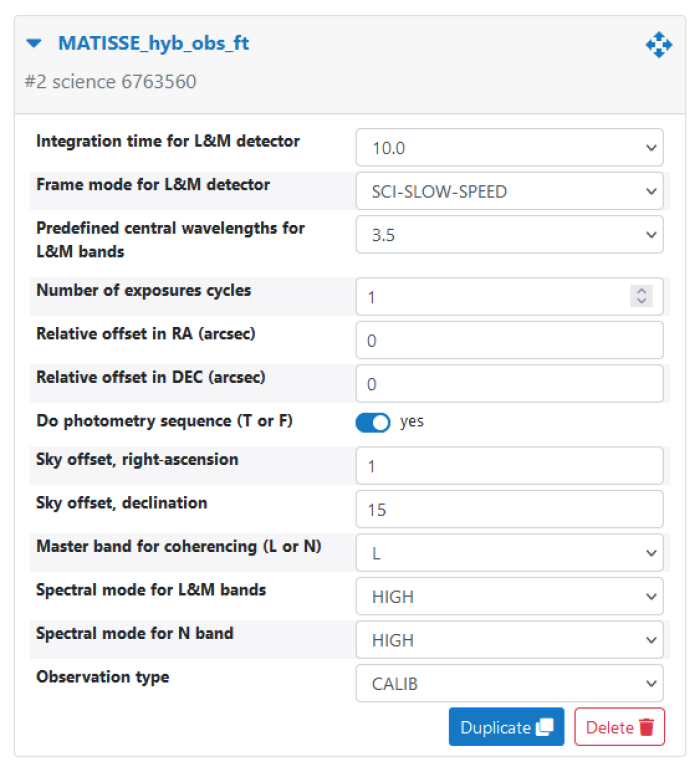
Task: Click the MATISSE_hyb_obs_ft template title
Action: (153, 43)
